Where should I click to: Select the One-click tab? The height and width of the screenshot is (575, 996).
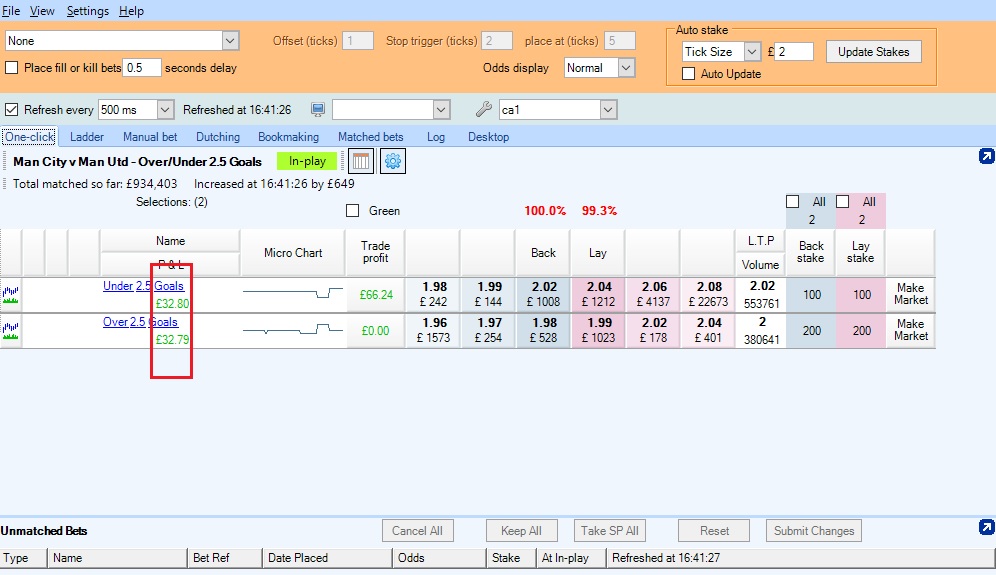tap(29, 137)
